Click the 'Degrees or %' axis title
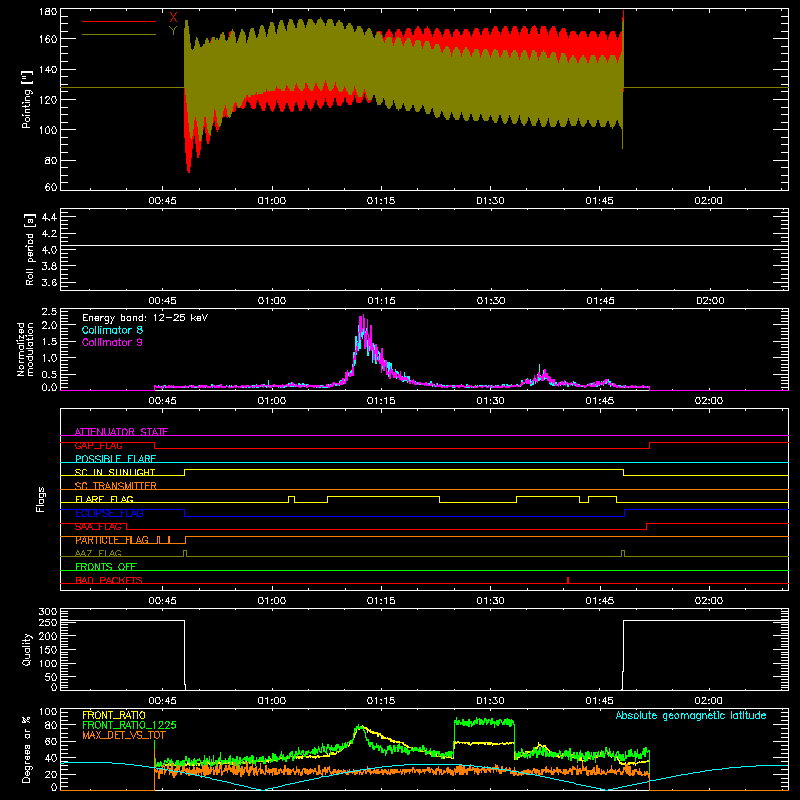The height and width of the screenshot is (800, 800). (26, 749)
